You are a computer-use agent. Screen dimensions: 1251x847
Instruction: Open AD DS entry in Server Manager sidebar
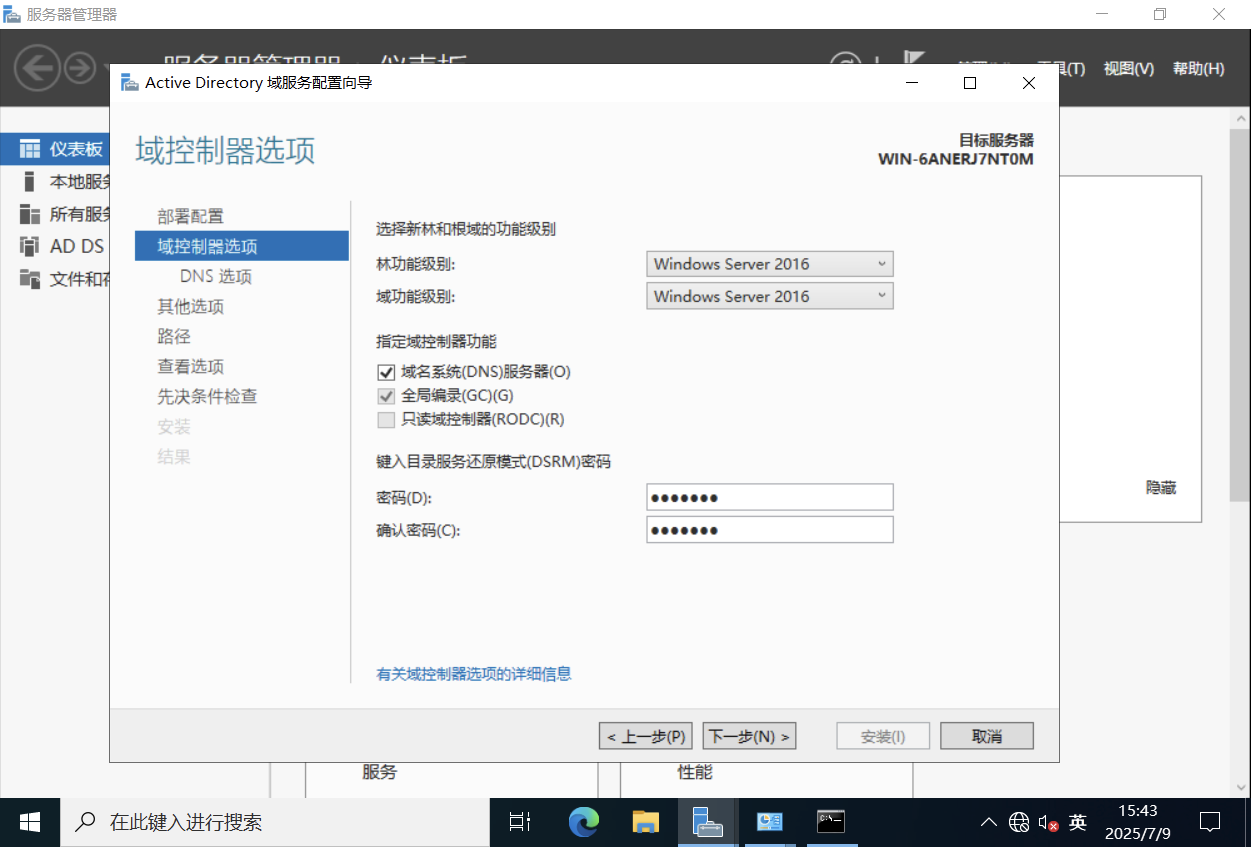pyautogui.click(x=77, y=246)
